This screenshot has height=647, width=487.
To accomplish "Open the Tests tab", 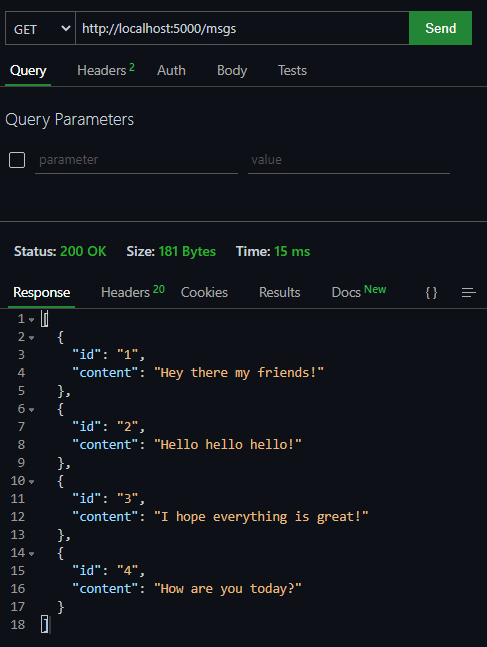I will [x=292, y=71].
